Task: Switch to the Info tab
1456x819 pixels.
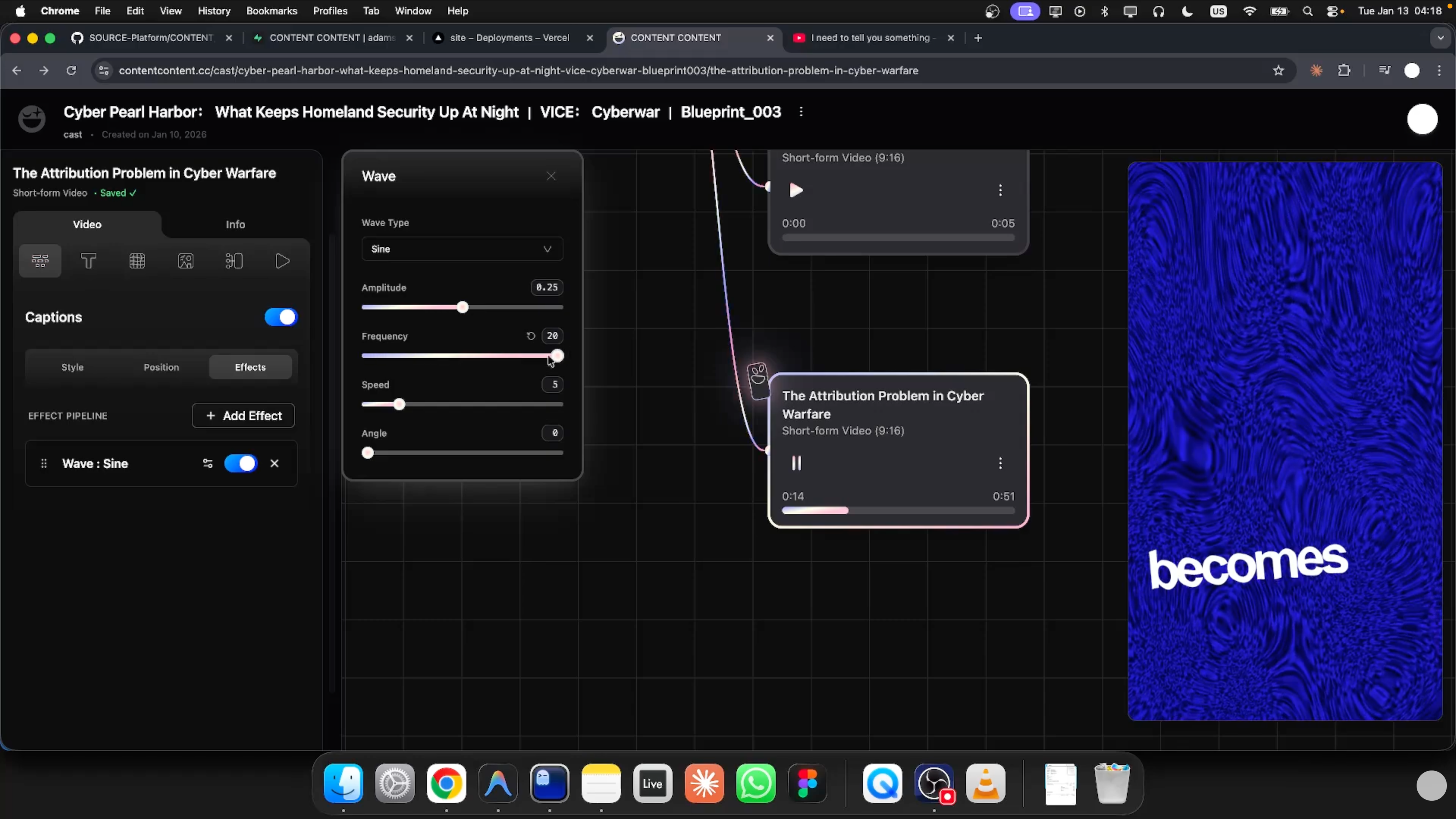Action: (236, 224)
